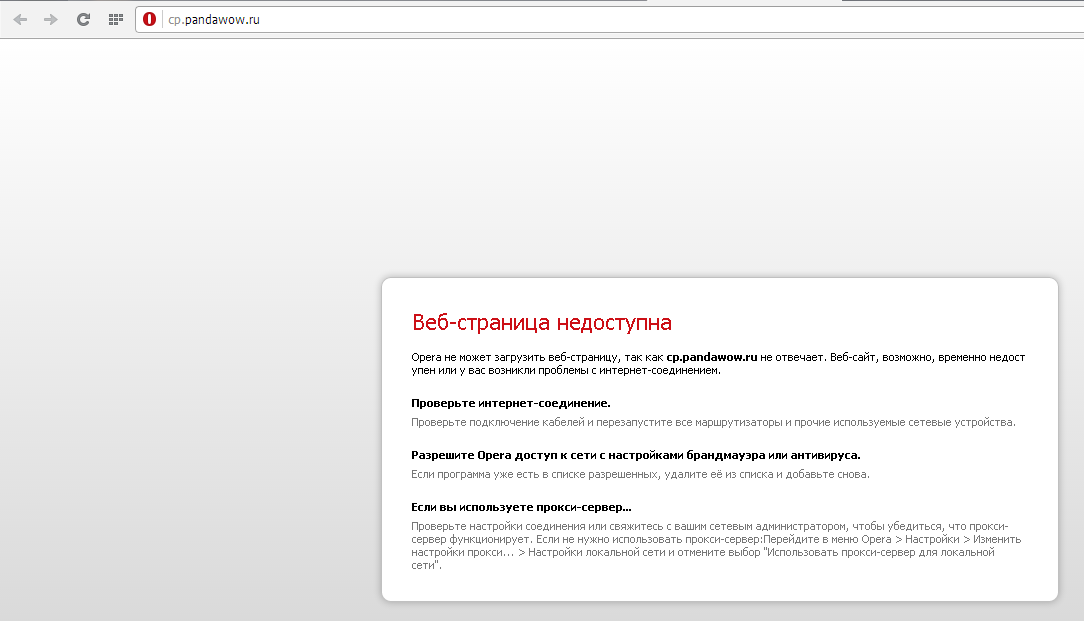Select the heading "Проверьте интернет-соединение."

(x=510, y=403)
